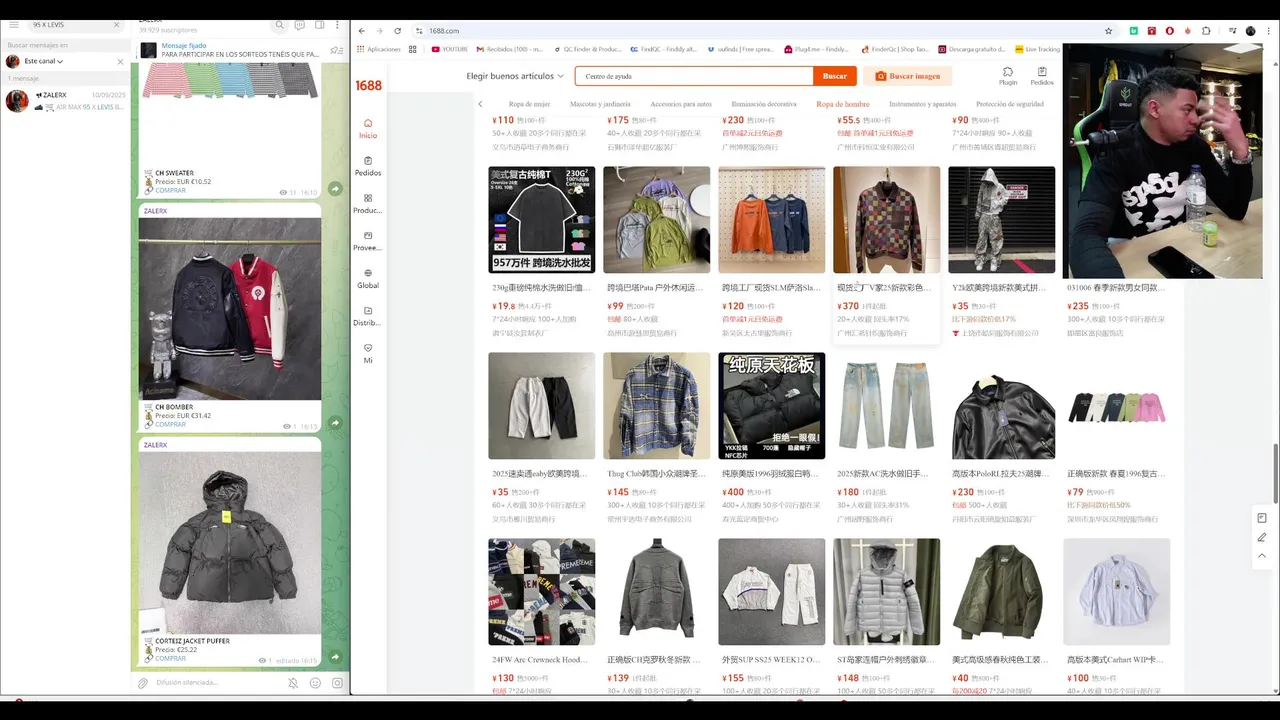Open Telegram channel more options menu

[x=339, y=25]
